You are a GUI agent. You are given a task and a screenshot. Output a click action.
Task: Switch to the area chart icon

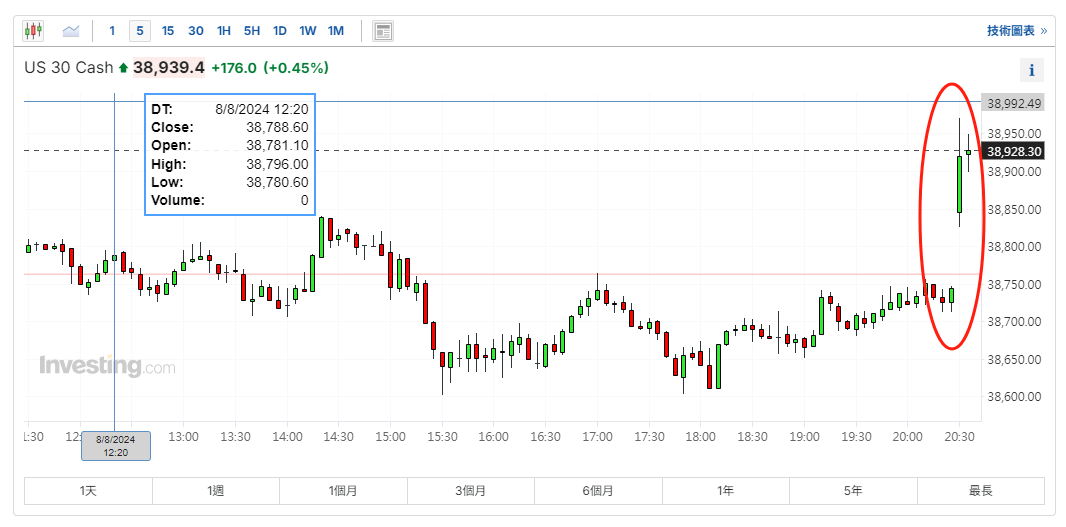pyautogui.click(x=71, y=31)
